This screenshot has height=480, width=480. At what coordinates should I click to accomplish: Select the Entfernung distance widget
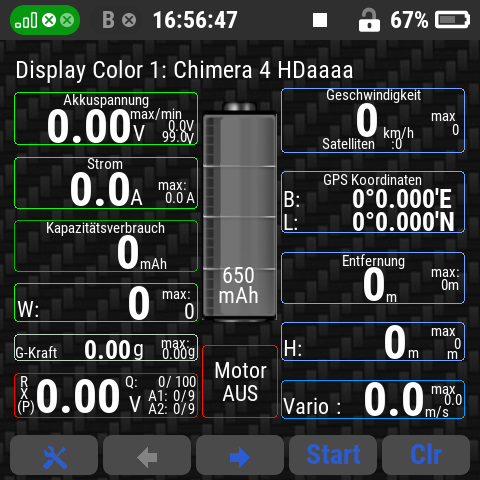tap(373, 278)
